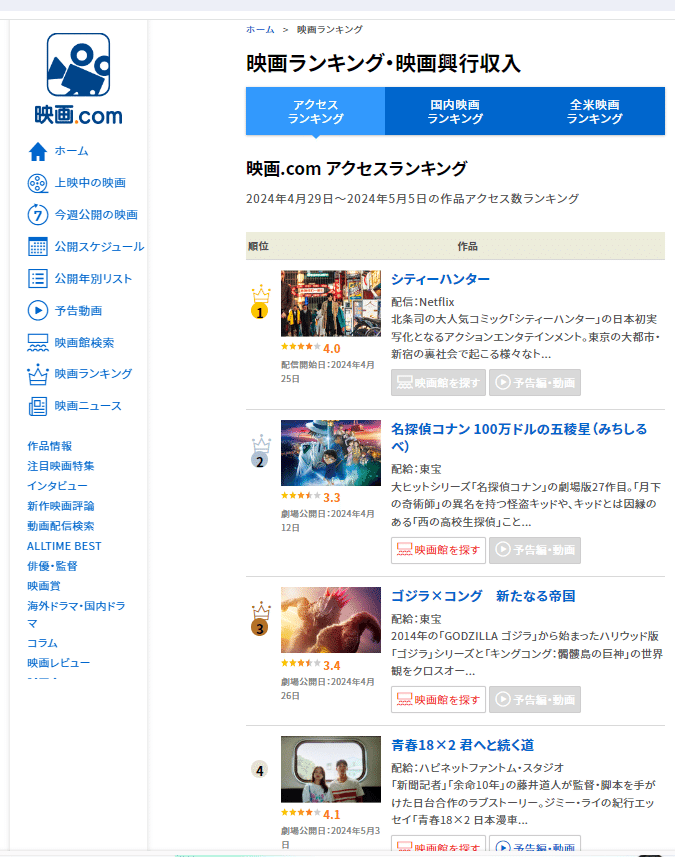Click greyed 映画館を探す button for シティーハンター
This screenshot has width=675, height=857.
coord(438,383)
